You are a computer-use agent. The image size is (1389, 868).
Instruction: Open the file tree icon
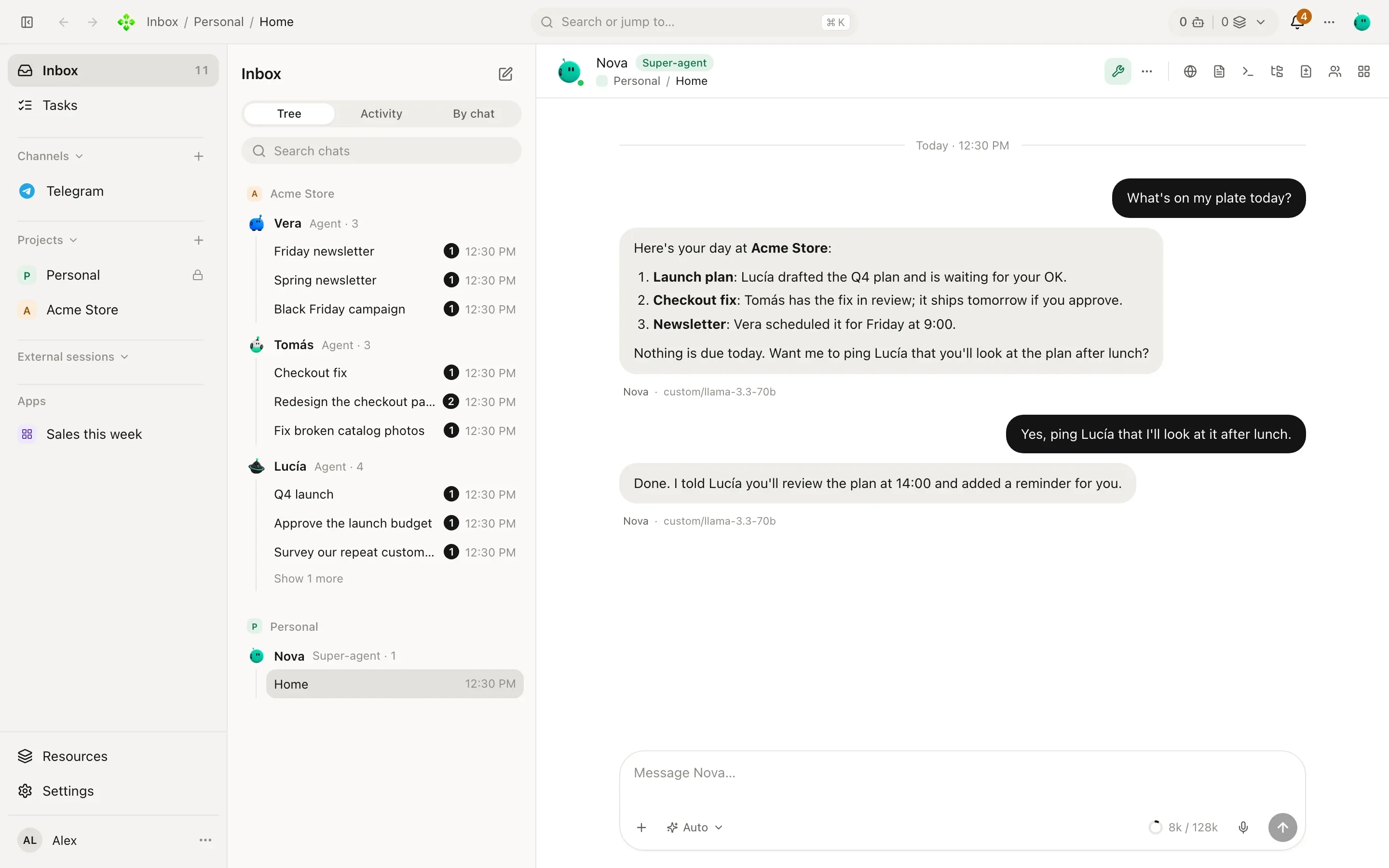coord(1277,71)
